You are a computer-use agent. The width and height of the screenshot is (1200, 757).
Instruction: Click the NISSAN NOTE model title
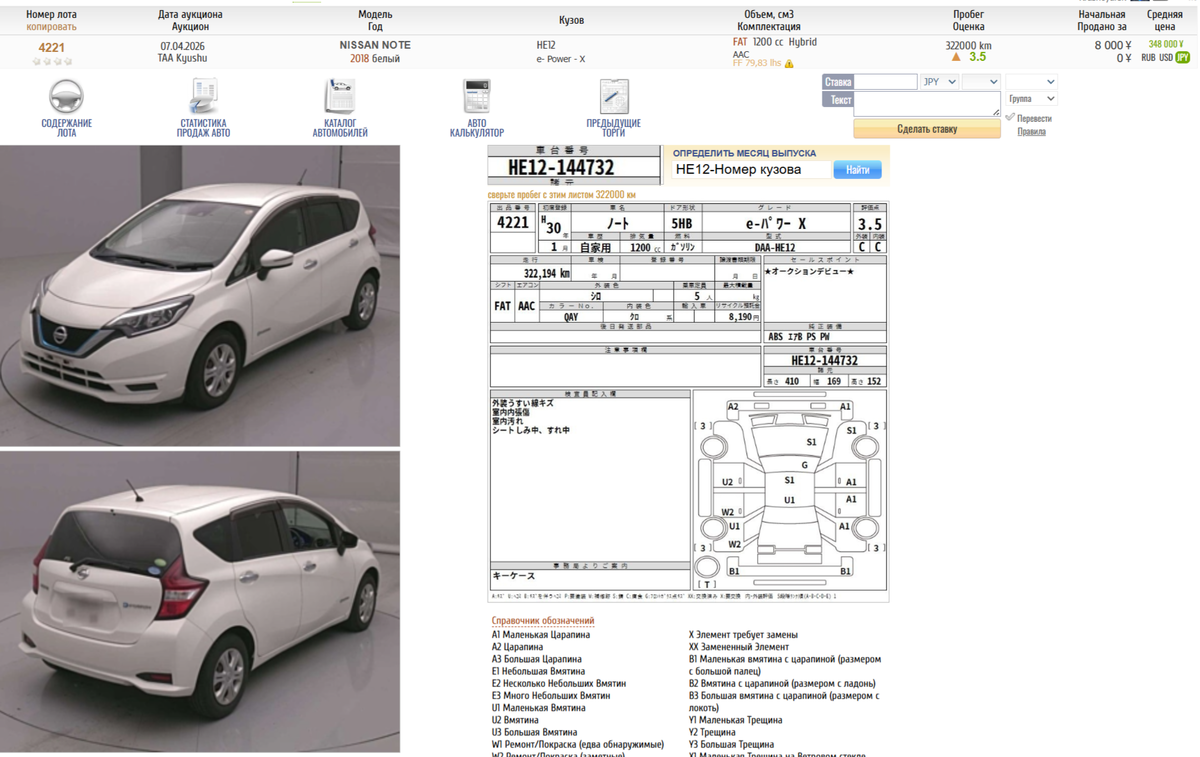coord(375,45)
